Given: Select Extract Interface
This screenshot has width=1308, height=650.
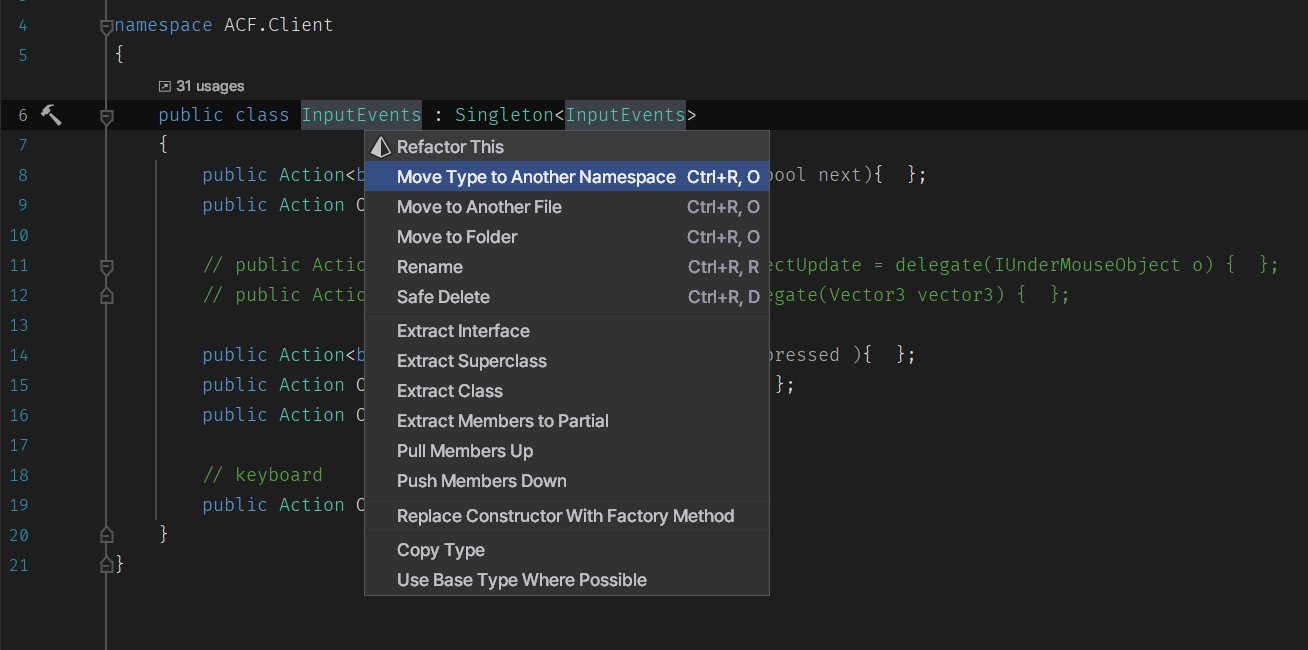Looking at the screenshot, I should [x=567, y=331].
